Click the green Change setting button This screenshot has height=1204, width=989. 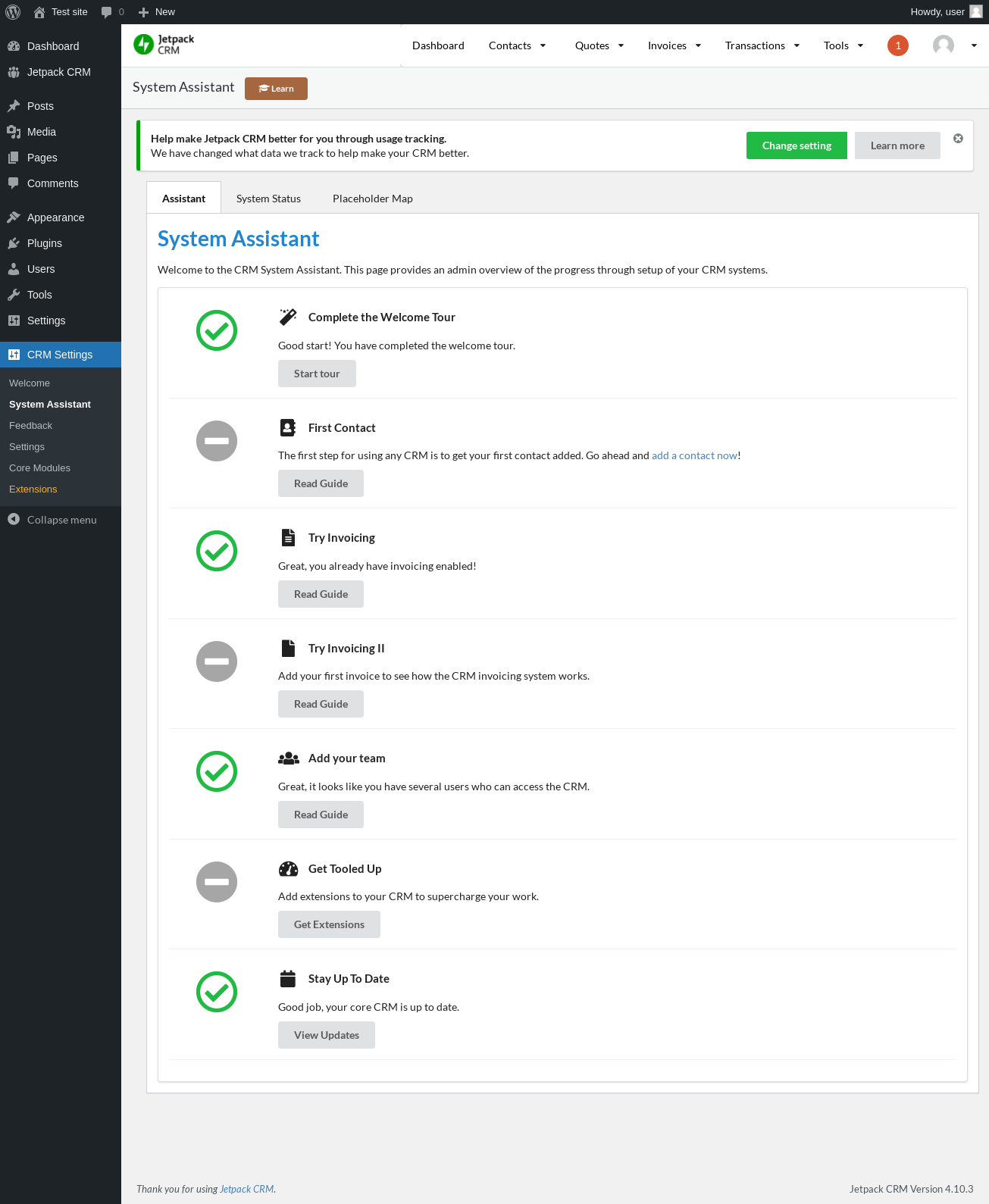coord(797,145)
